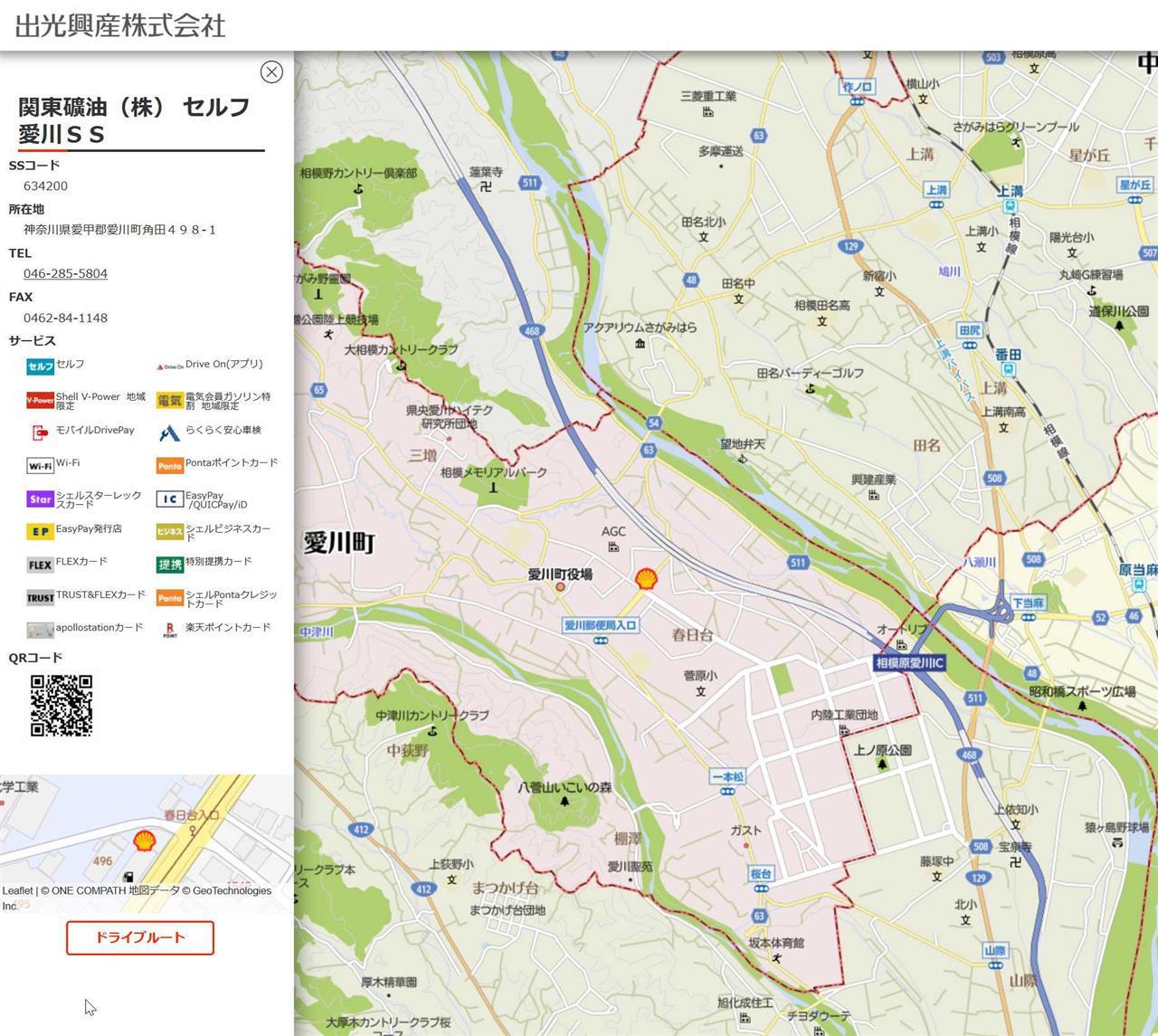The width and height of the screenshot is (1158, 1036).
Task: Click the 相模メモリアルパーク label
Action: (494, 472)
